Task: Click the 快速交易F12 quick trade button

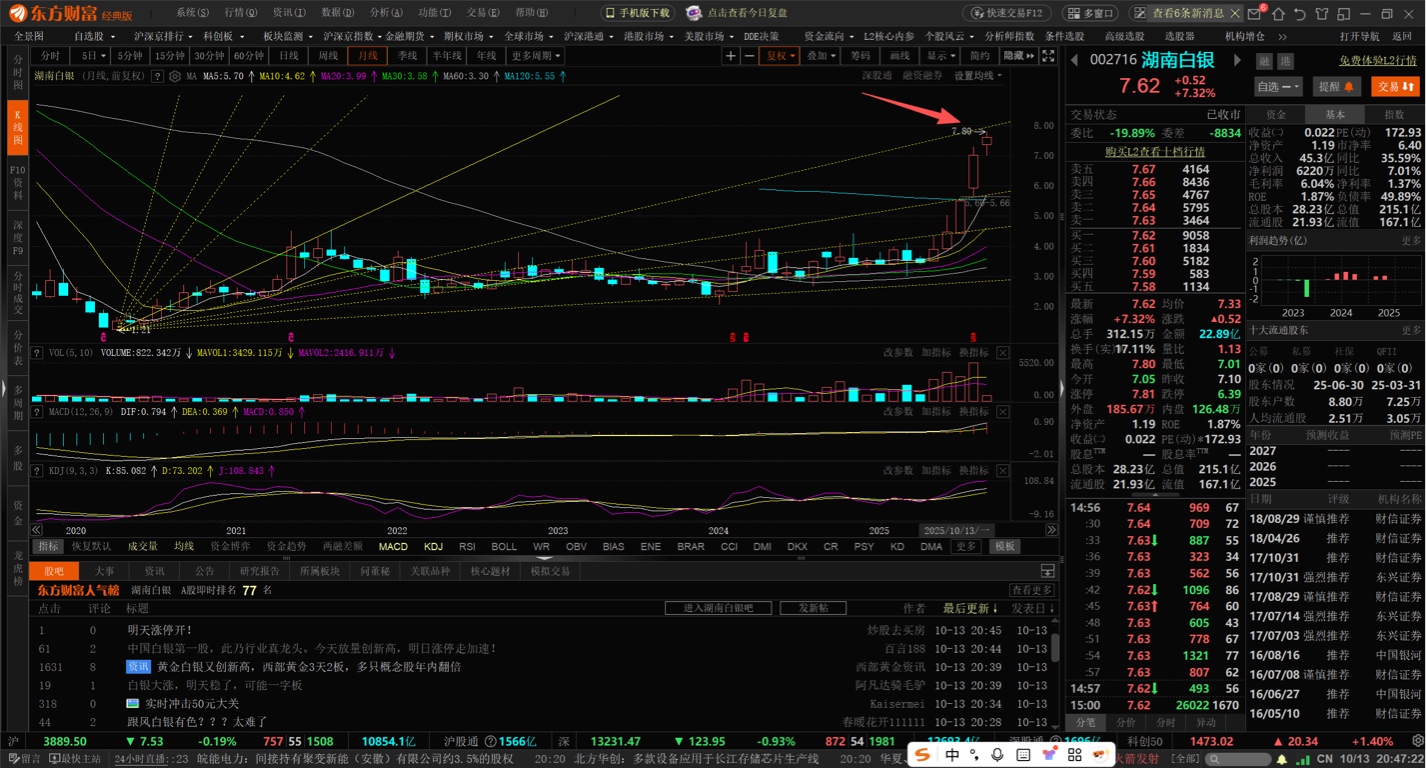Action: point(1006,13)
